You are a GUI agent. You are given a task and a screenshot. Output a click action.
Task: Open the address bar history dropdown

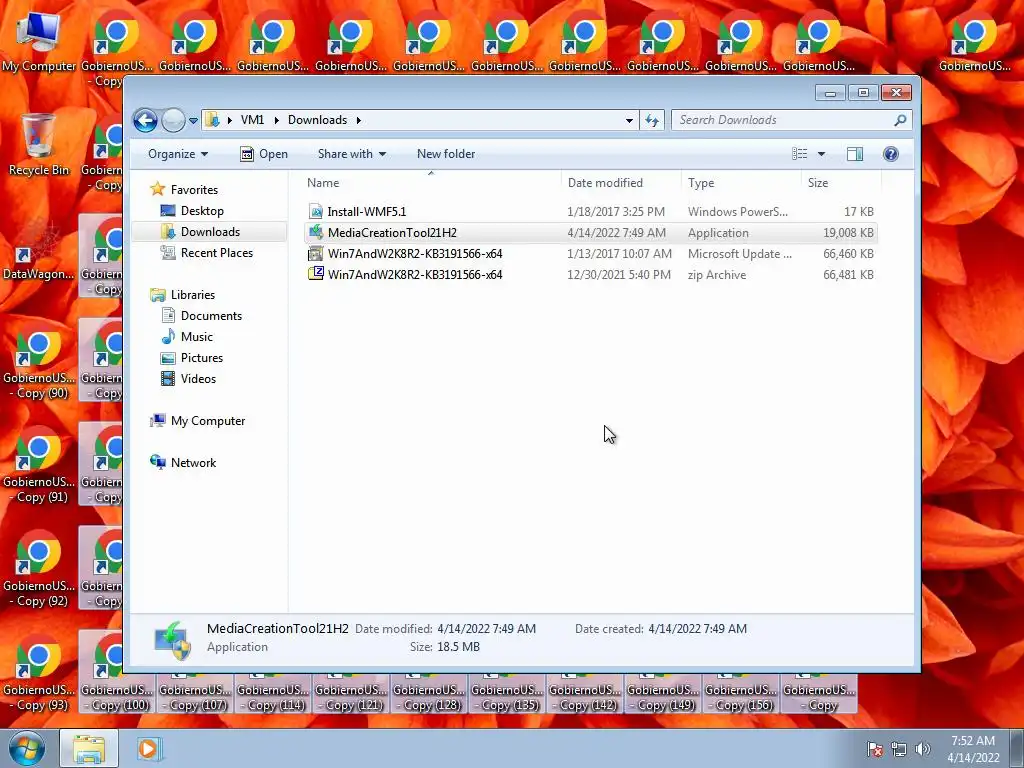629,120
